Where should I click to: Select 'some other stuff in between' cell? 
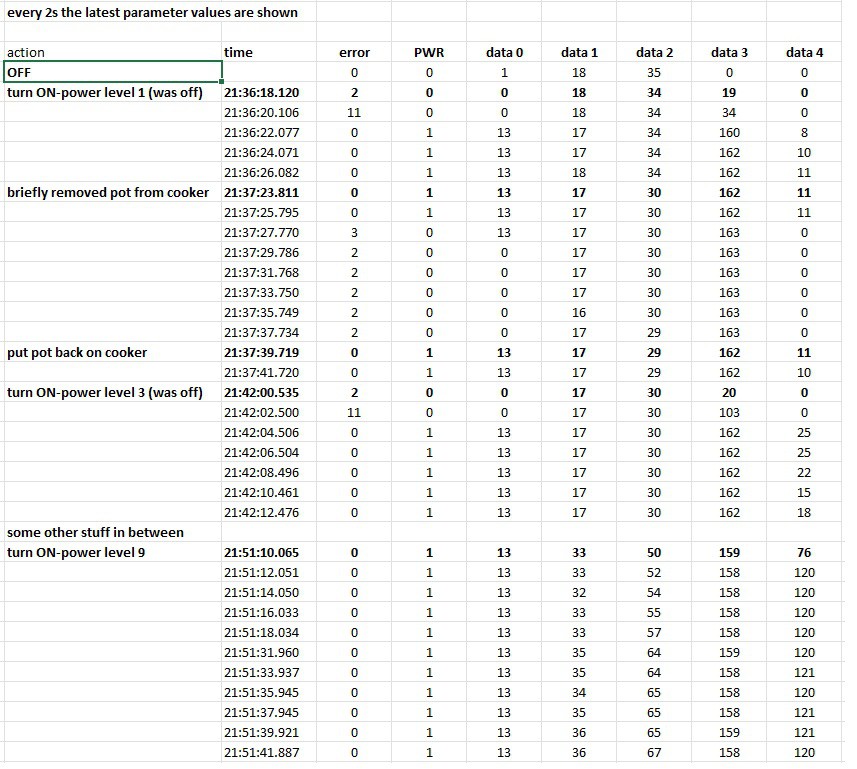coord(95,532)
